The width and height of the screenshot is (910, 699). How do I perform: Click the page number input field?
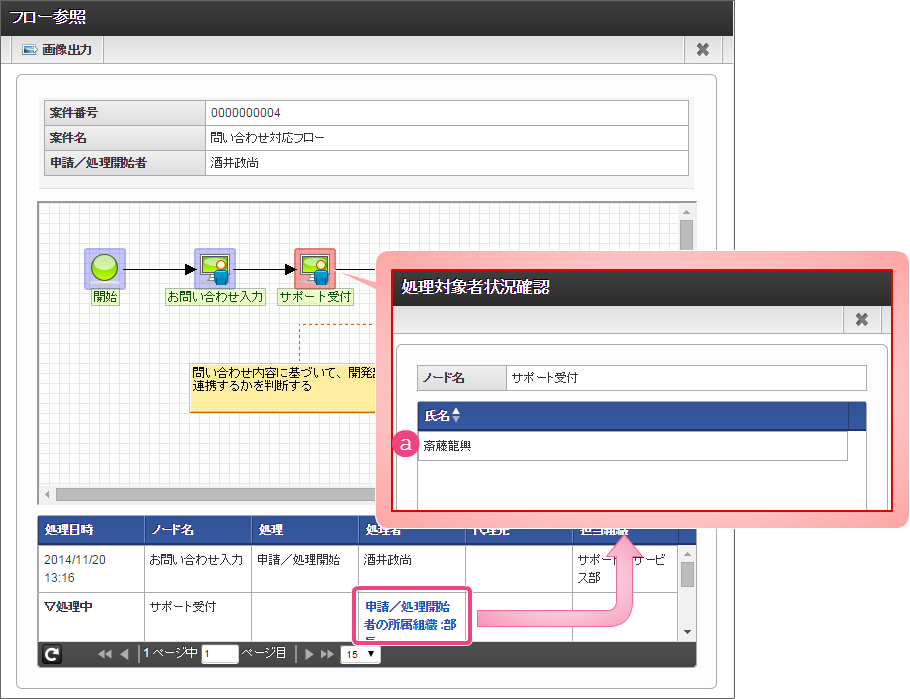[219, 654]
